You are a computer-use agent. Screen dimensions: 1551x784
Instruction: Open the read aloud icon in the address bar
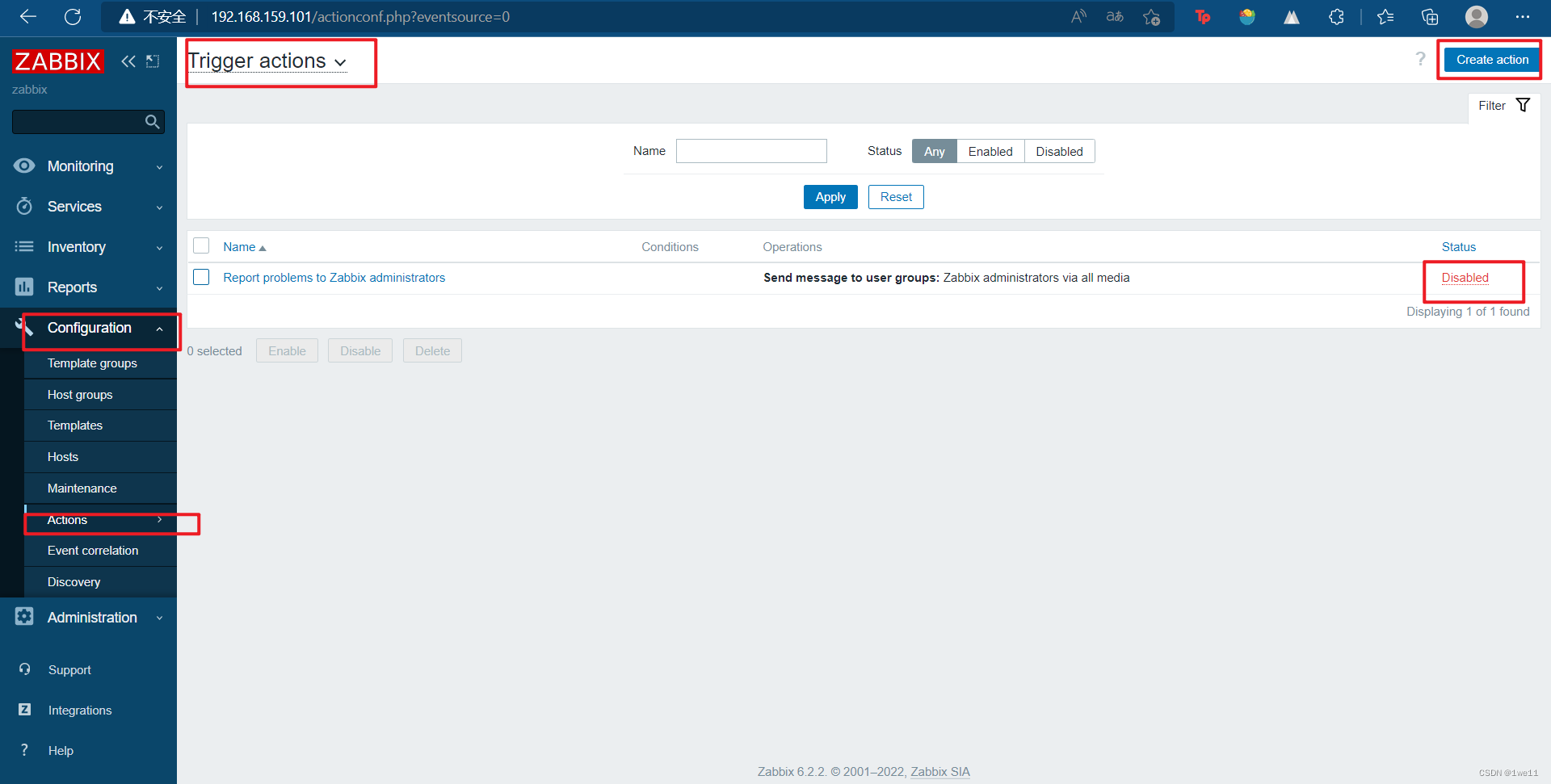[1078, 16]
